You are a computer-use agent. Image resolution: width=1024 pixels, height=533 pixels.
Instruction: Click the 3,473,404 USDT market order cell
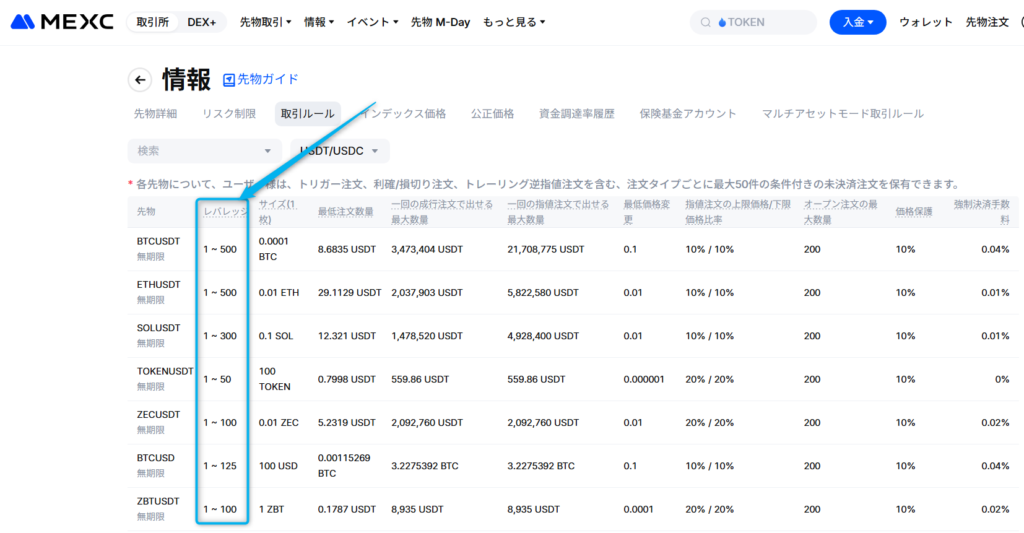click(x=427, y=249)
